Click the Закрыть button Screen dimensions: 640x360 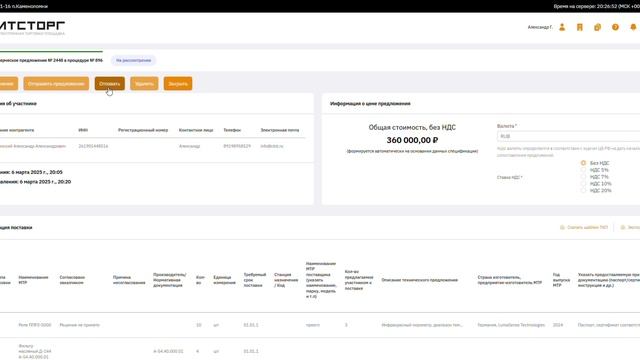click(x=178, y=84)
